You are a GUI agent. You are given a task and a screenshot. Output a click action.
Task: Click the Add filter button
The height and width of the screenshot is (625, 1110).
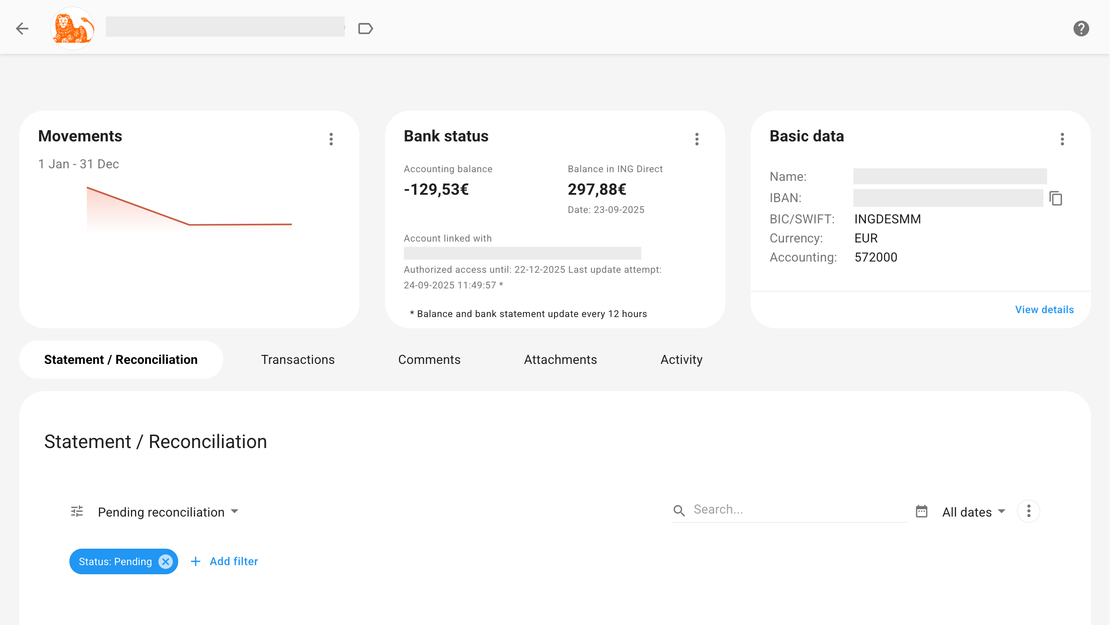tap(225, 562)
